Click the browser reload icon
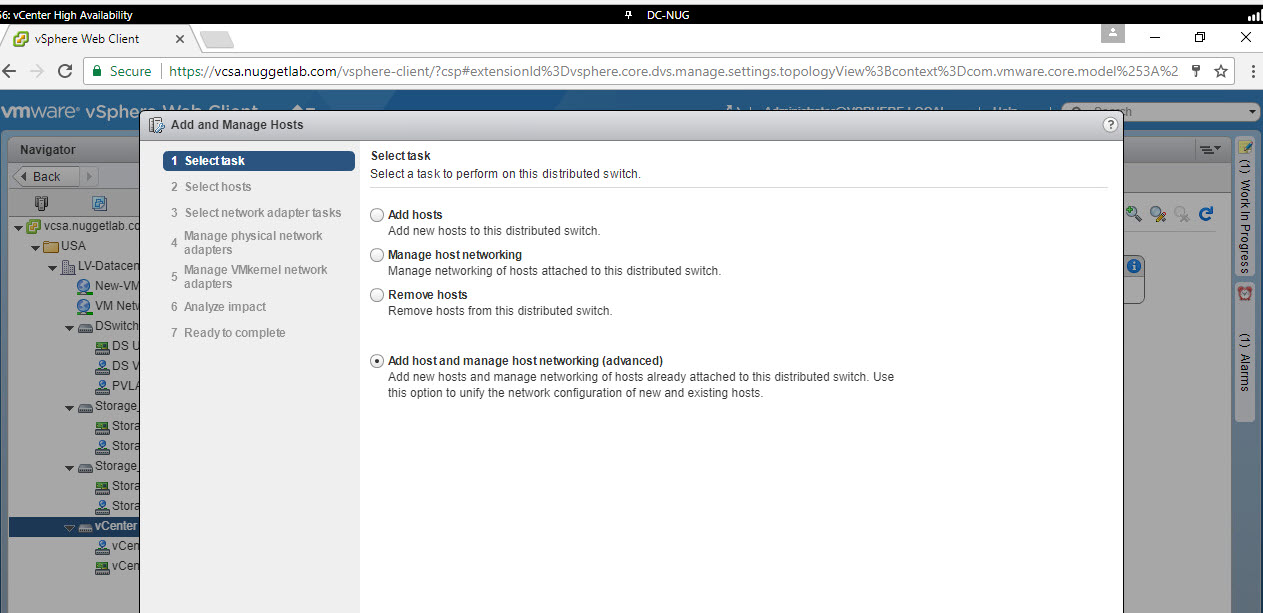 [65, 72]
